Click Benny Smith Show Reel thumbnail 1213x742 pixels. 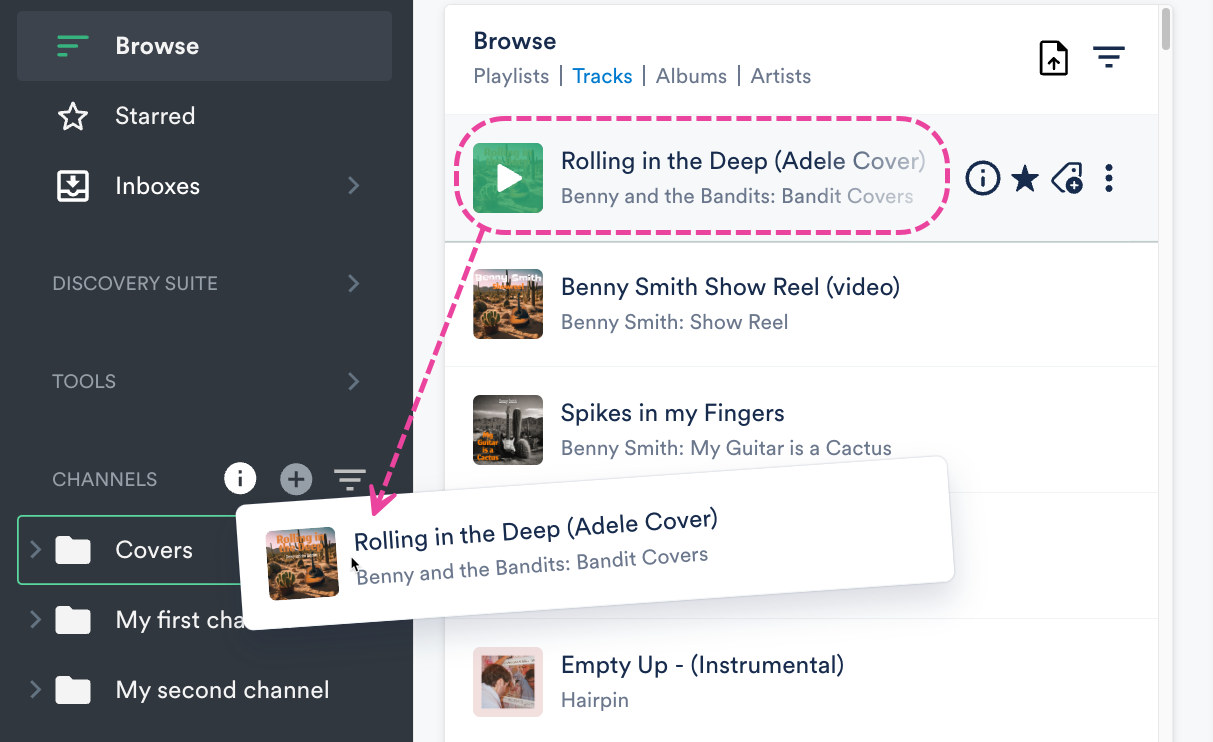(x=508, y=304)
